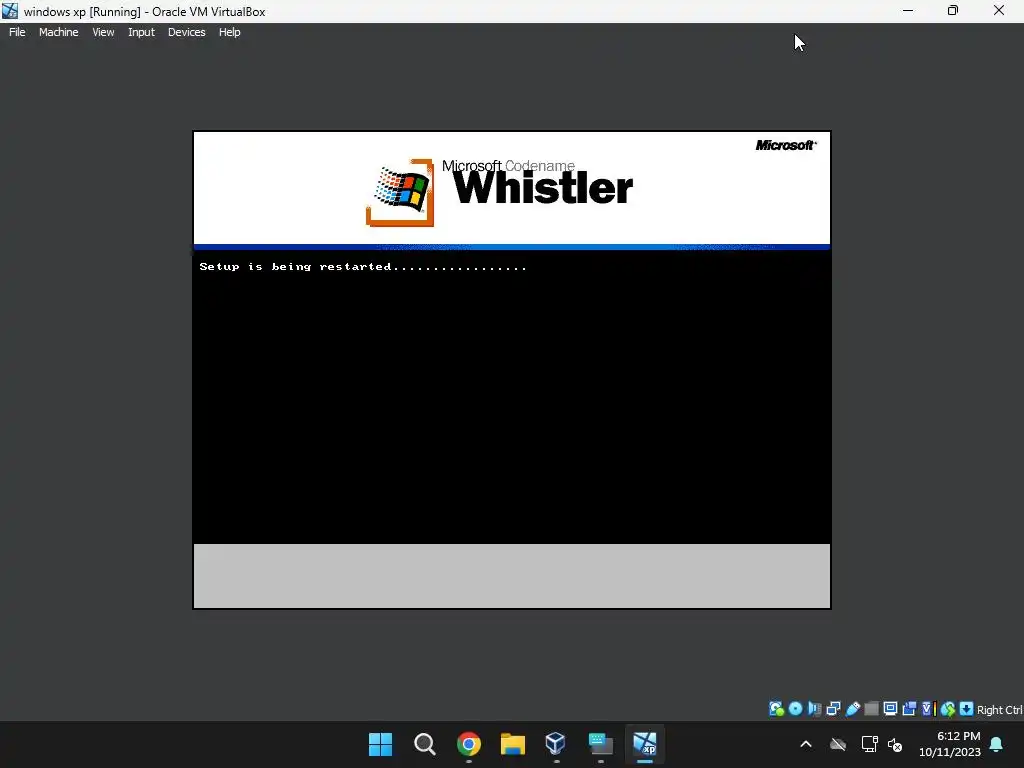
Task: Click the muted volume tray icon
Action: point(895,744)
